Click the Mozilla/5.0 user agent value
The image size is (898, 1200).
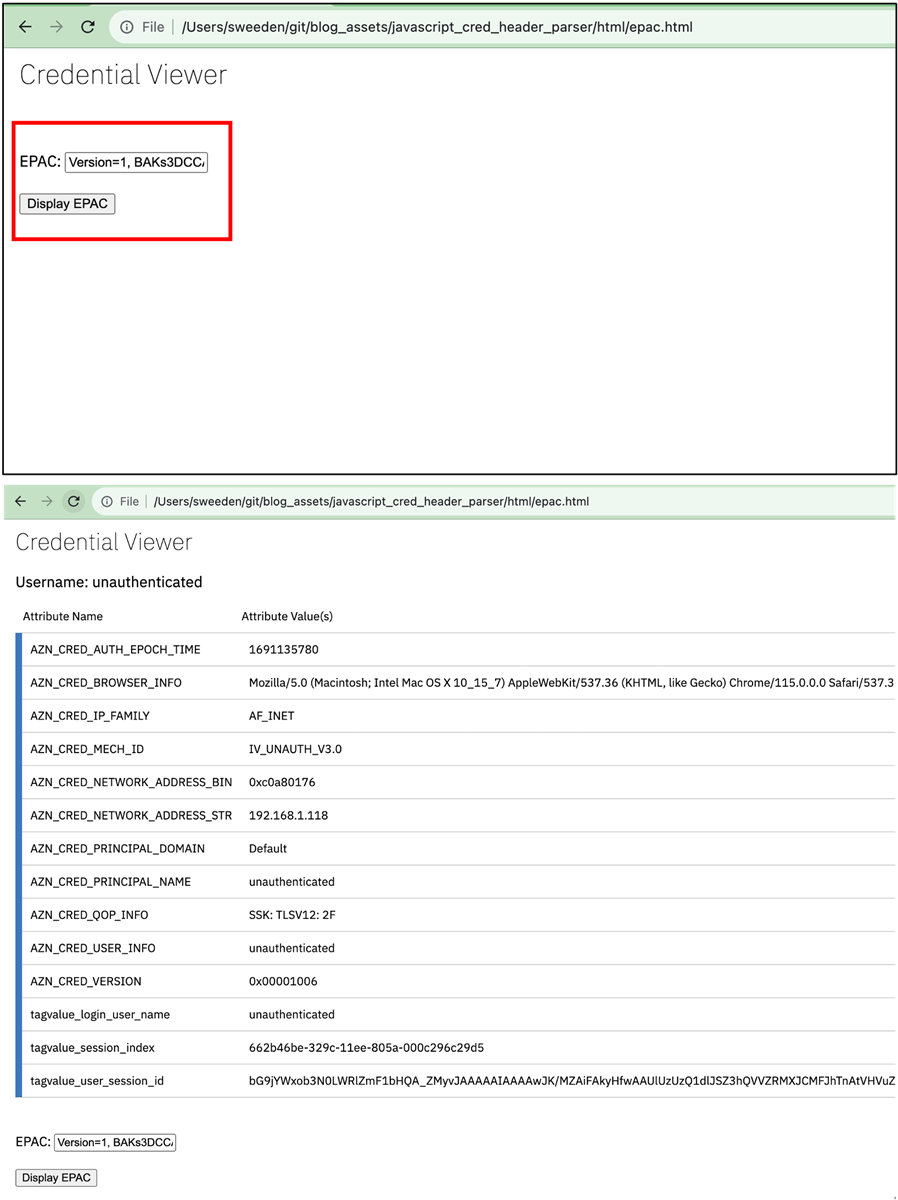point(571,683)
